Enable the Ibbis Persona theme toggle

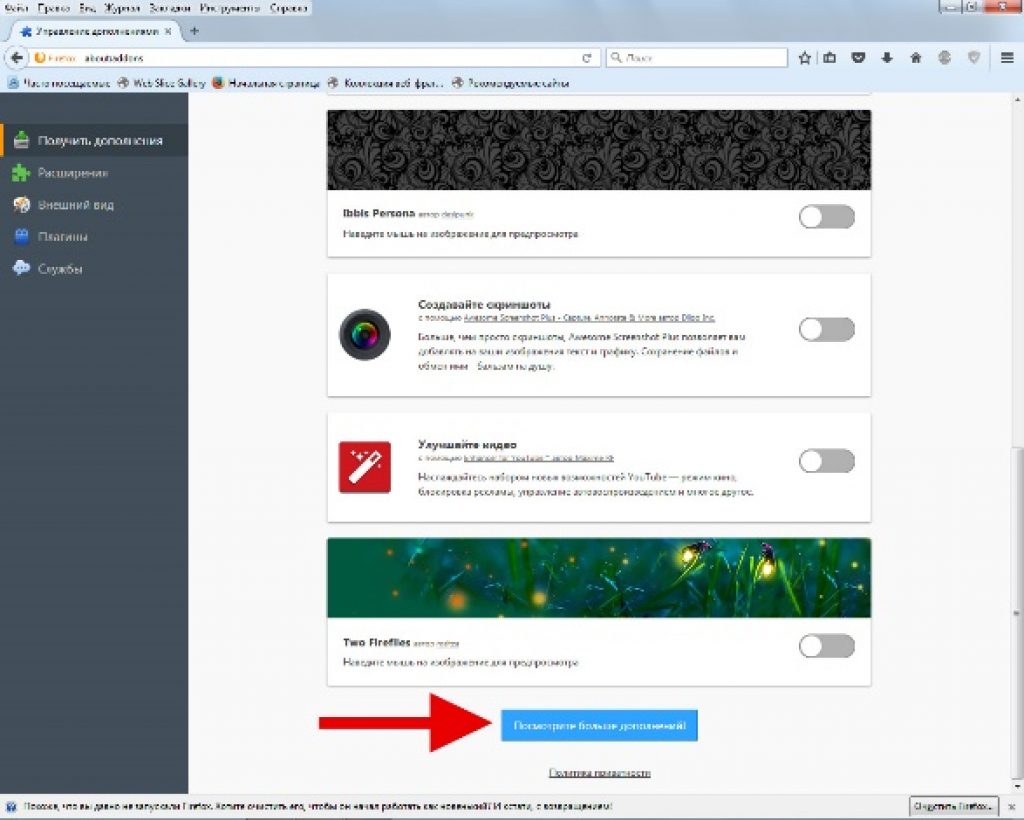[x=827, y=217]
